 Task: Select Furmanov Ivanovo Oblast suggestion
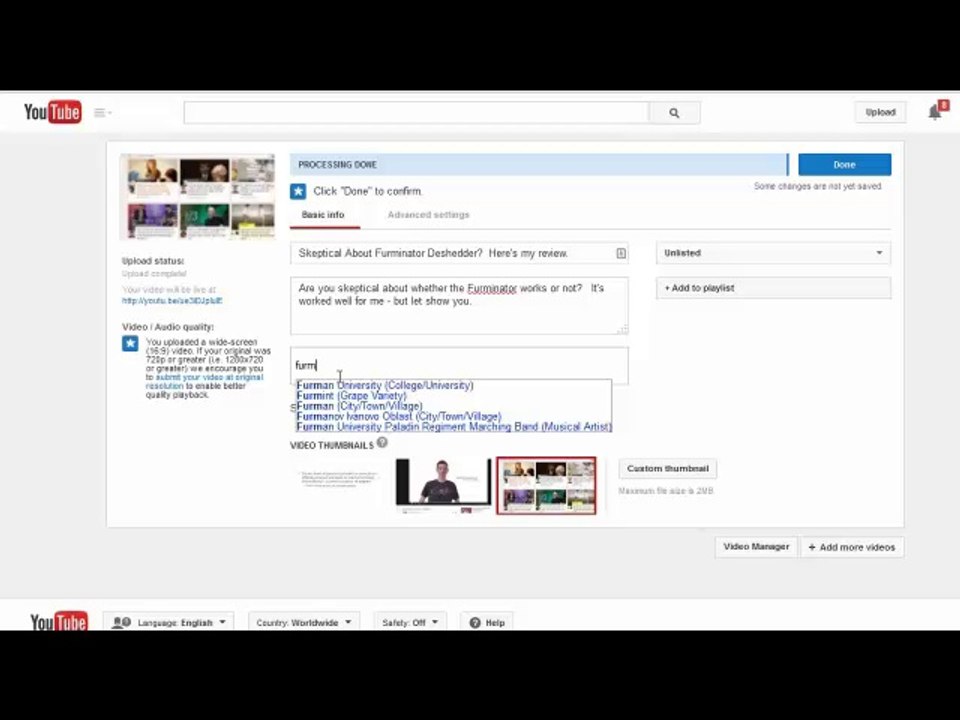[399, 416]
